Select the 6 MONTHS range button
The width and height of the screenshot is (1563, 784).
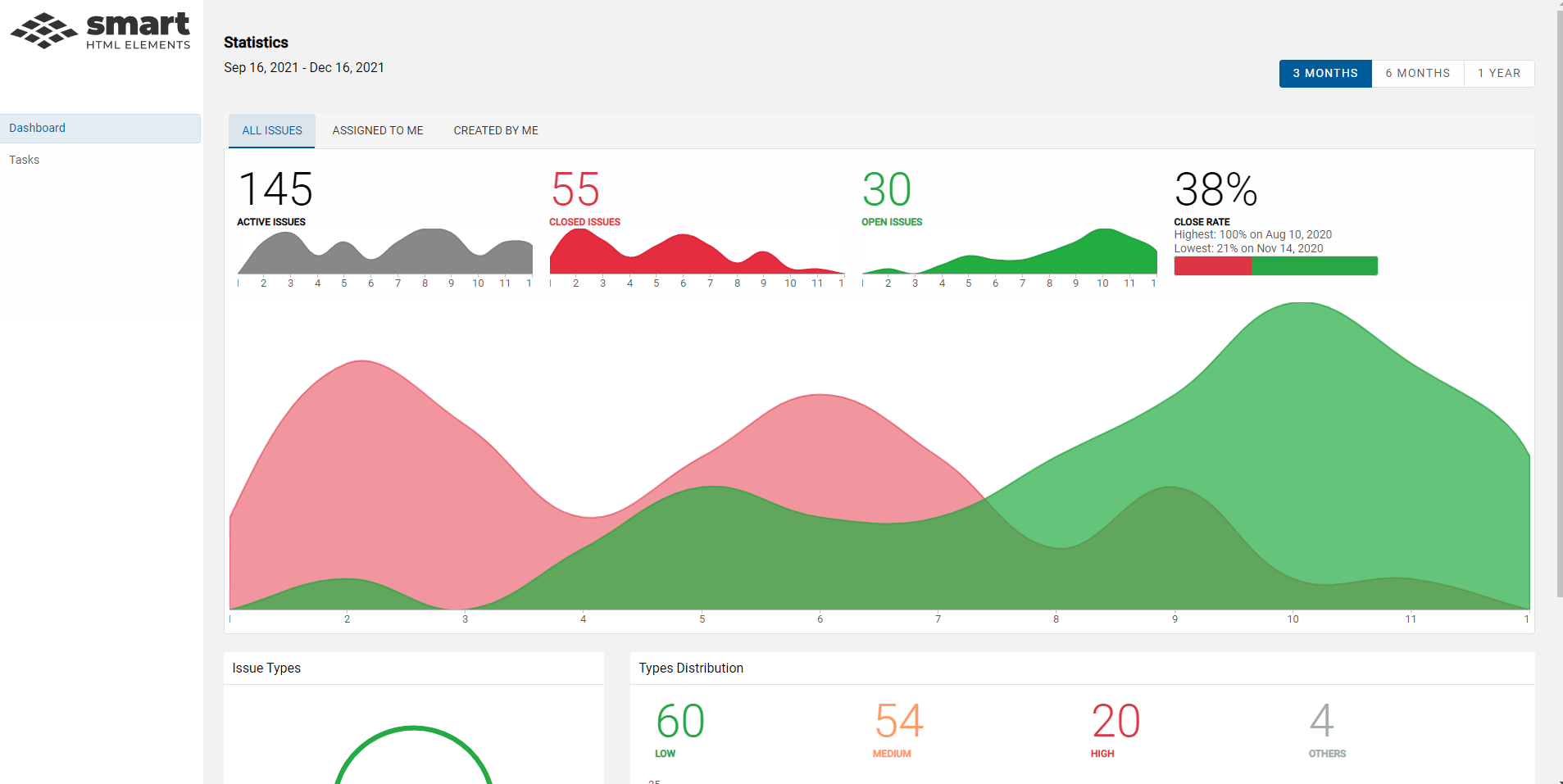[1418, 74]
